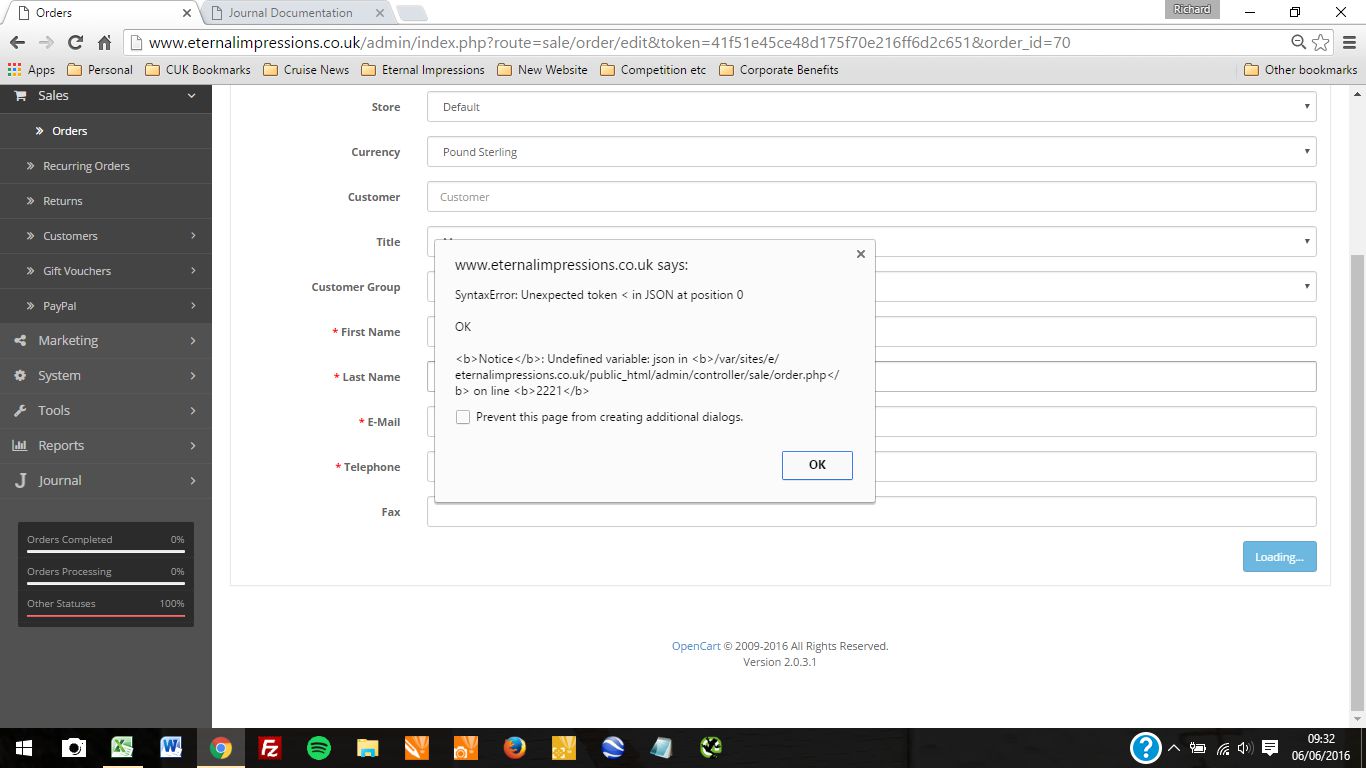This screenshot has height=768, width=1366.
Task: Open FileZilla from the taskbar
Action: (269, 747)
